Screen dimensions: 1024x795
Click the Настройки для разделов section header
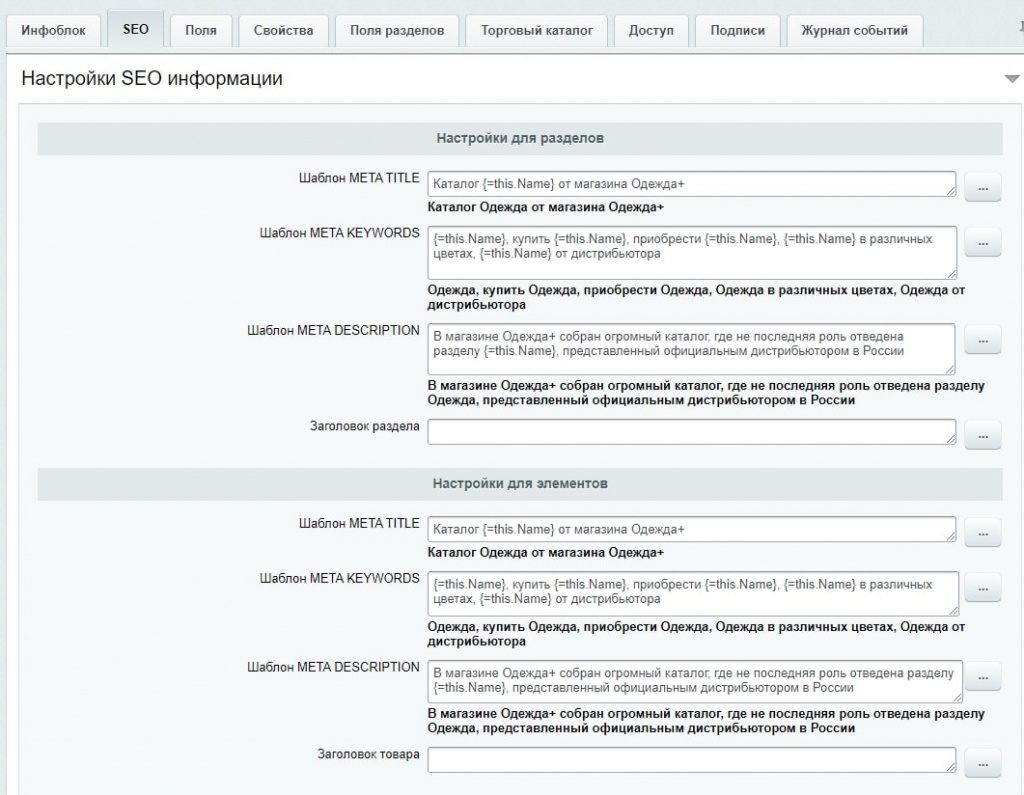click(x=520, y=138)
